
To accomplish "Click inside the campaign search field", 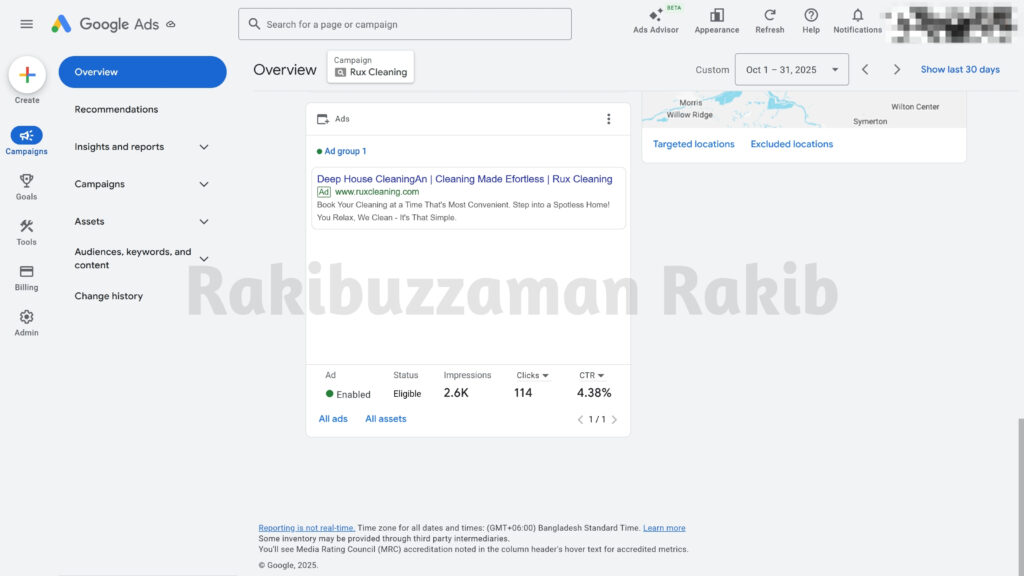I will 404,23.
